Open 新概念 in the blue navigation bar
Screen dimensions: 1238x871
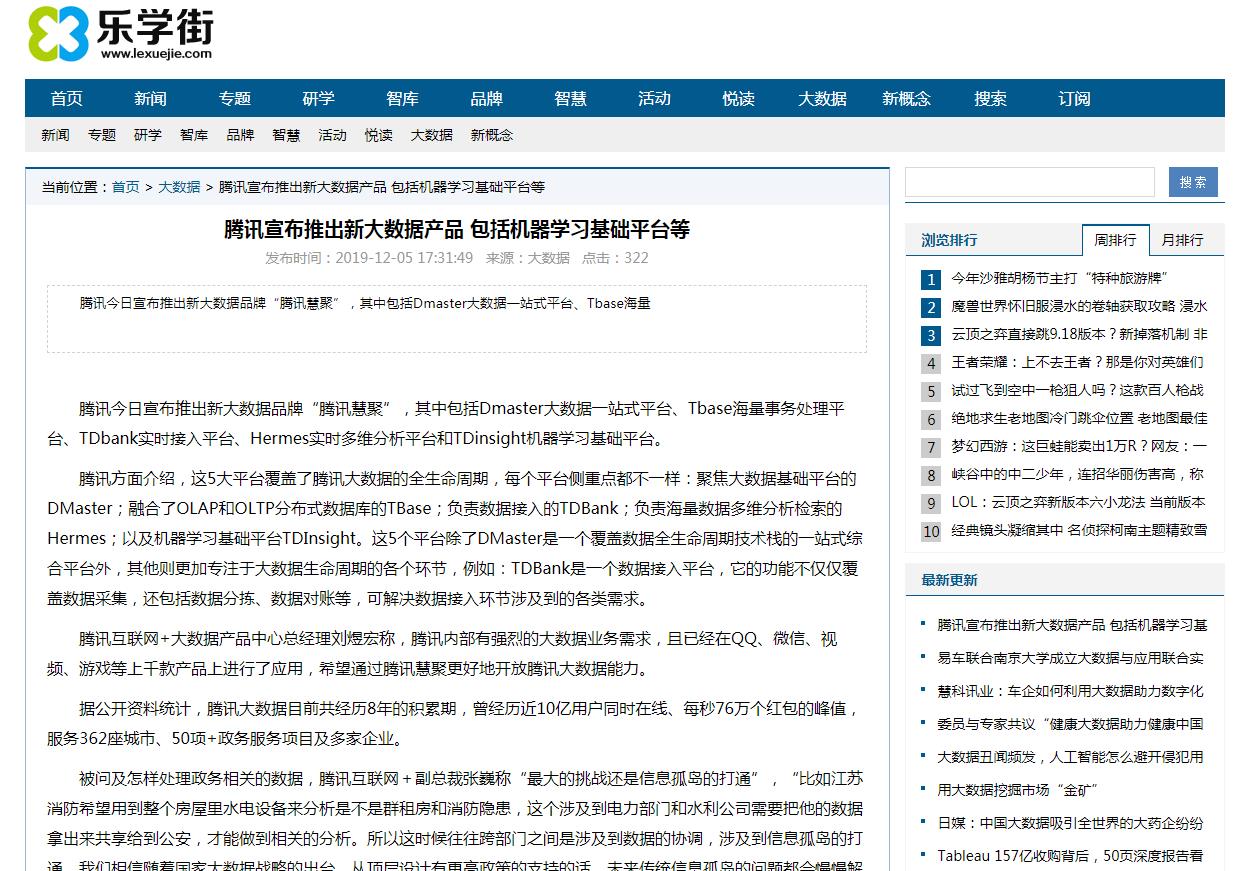(x=907, y=99)
